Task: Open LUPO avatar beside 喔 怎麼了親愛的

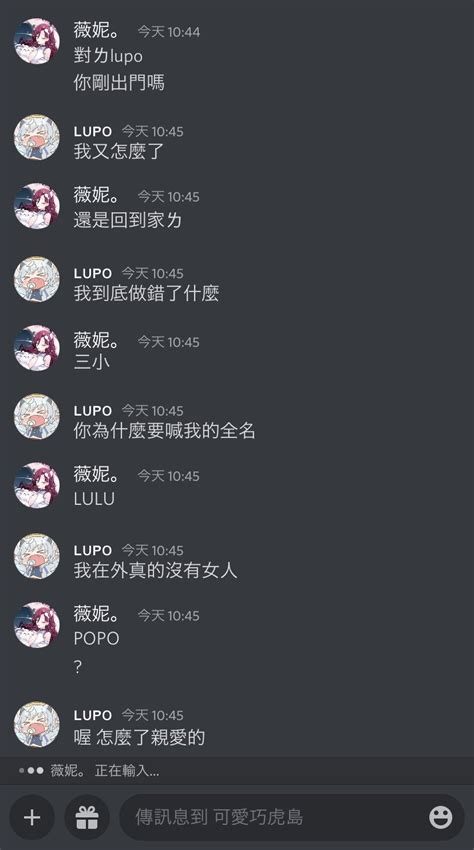Action: (x=36, y=725)
